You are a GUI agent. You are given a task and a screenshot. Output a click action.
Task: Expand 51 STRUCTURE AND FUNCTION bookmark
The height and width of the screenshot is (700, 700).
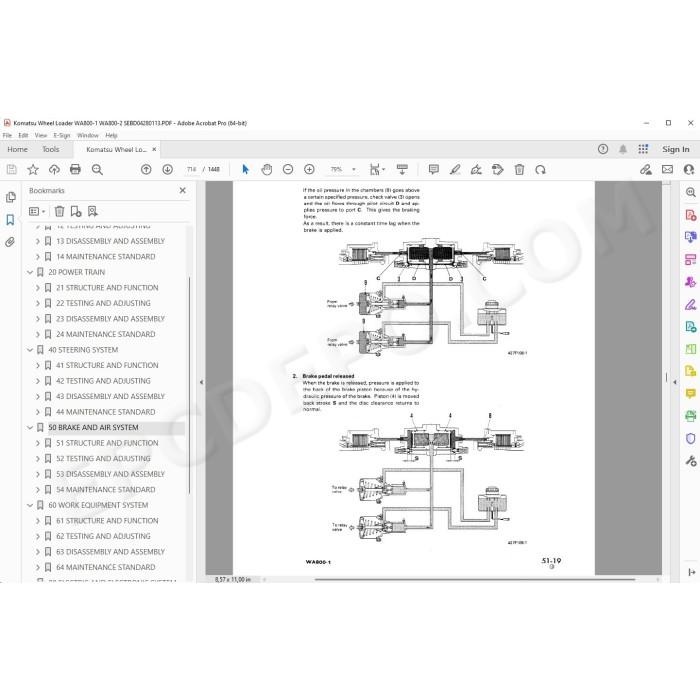pos(38,443)
